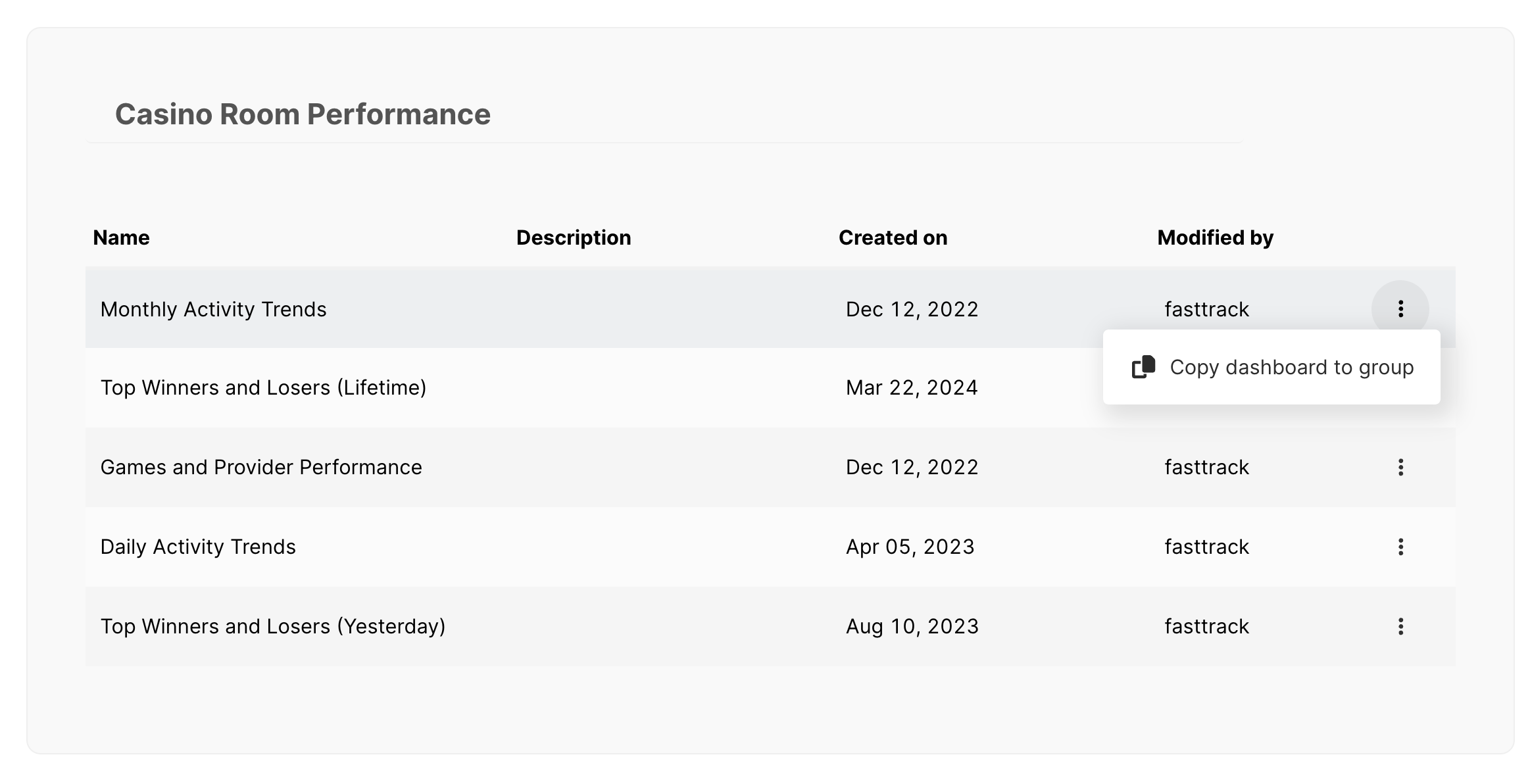Open Monthly Activity Trends dashboard
The width and height of the screenshot is (1530, 784).
click(x=213, y=309)
